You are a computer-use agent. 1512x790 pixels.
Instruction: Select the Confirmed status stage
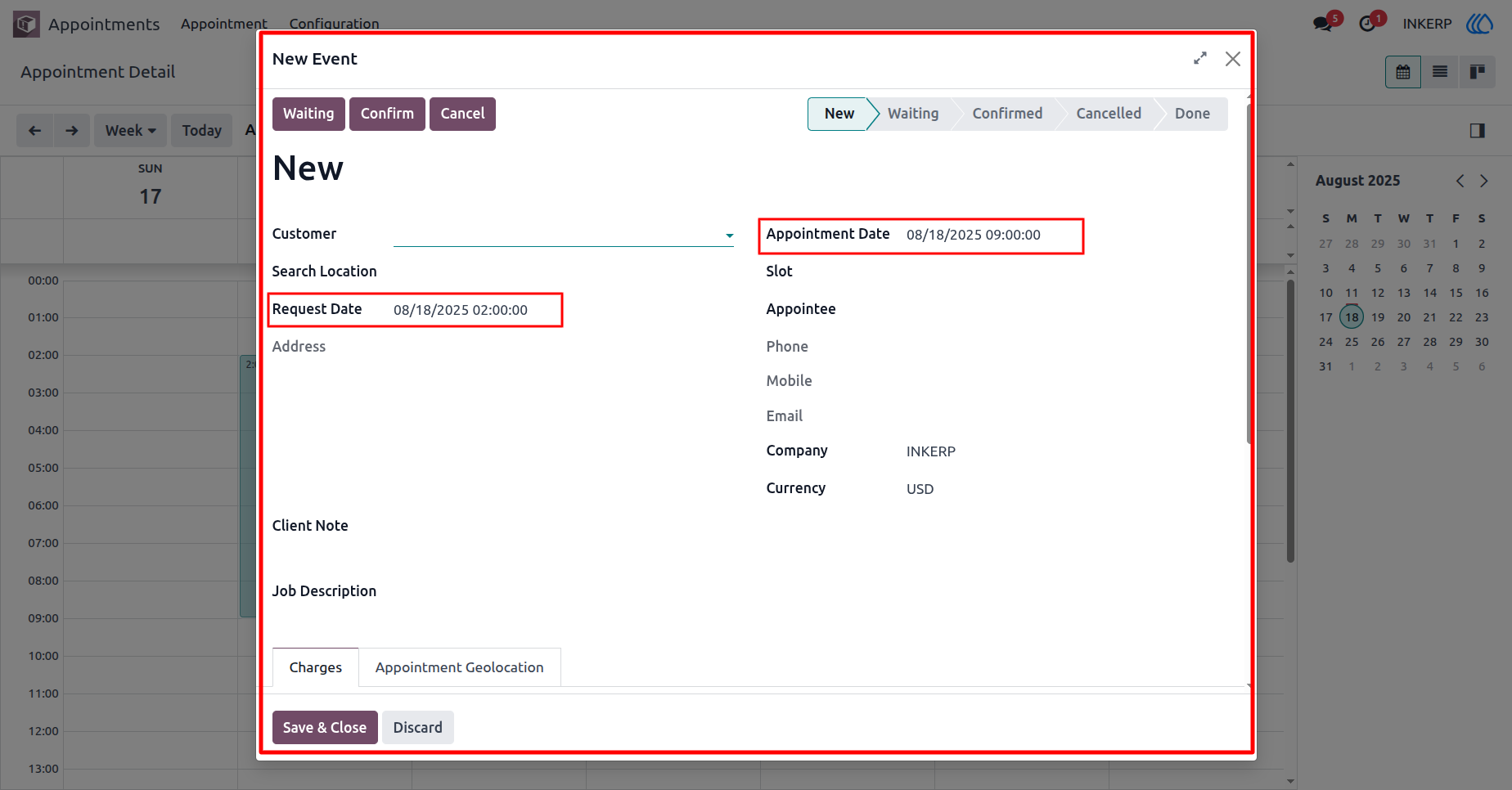1007,114
